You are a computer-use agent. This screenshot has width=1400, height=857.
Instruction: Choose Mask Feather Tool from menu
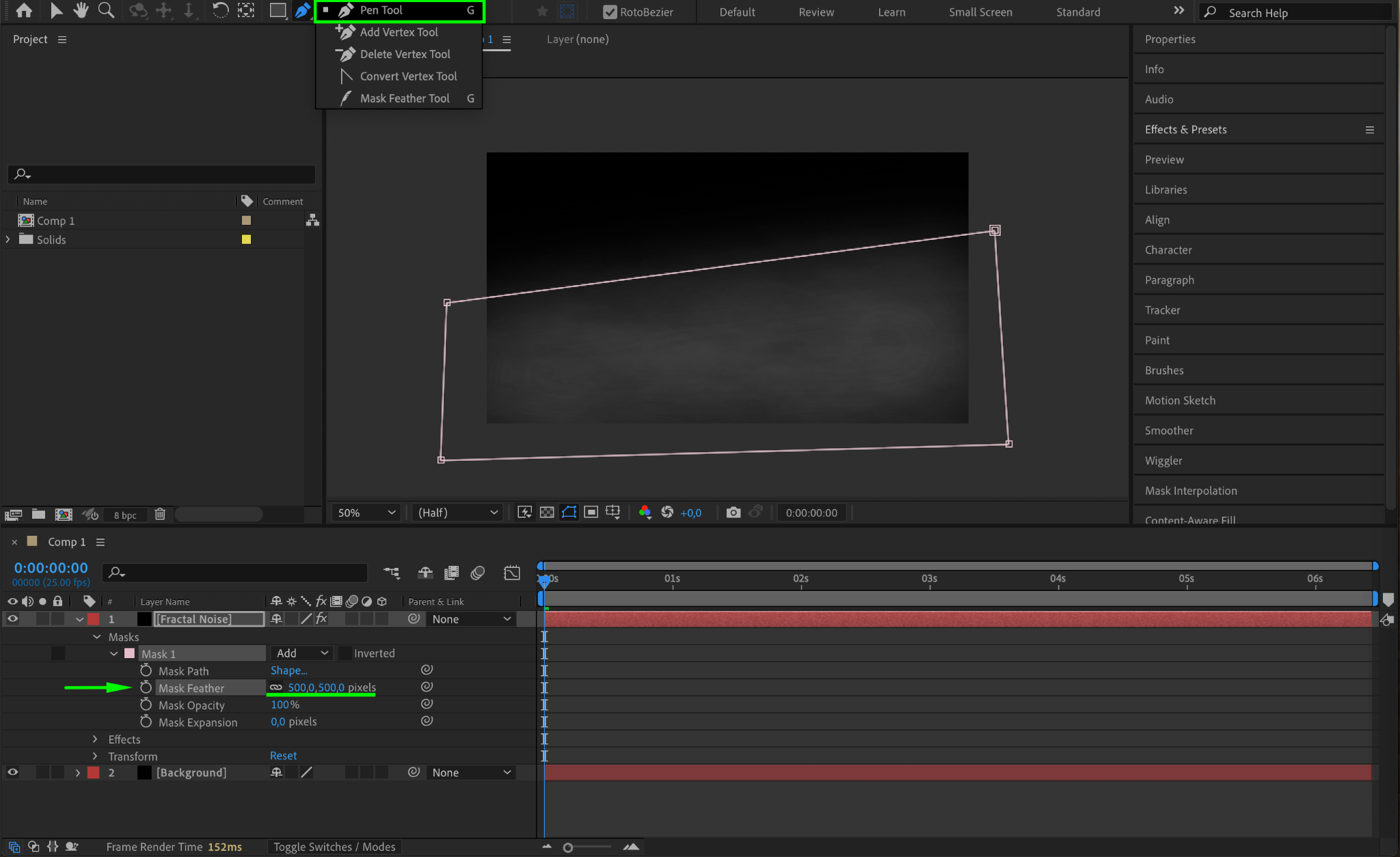(x=405, y=98)
